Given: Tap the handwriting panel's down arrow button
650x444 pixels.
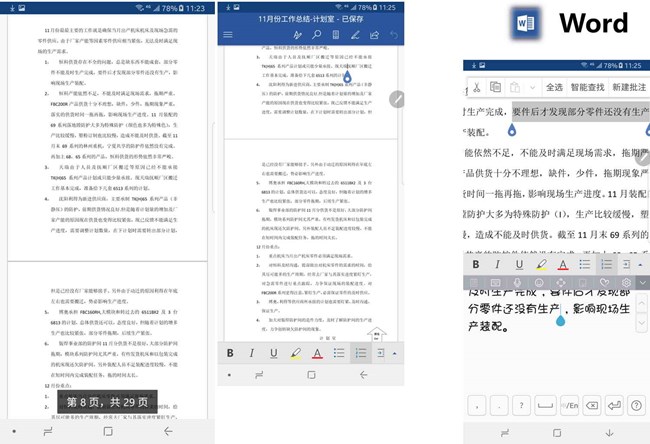Looking at the screenshot, I should click(x=641, y=323).
